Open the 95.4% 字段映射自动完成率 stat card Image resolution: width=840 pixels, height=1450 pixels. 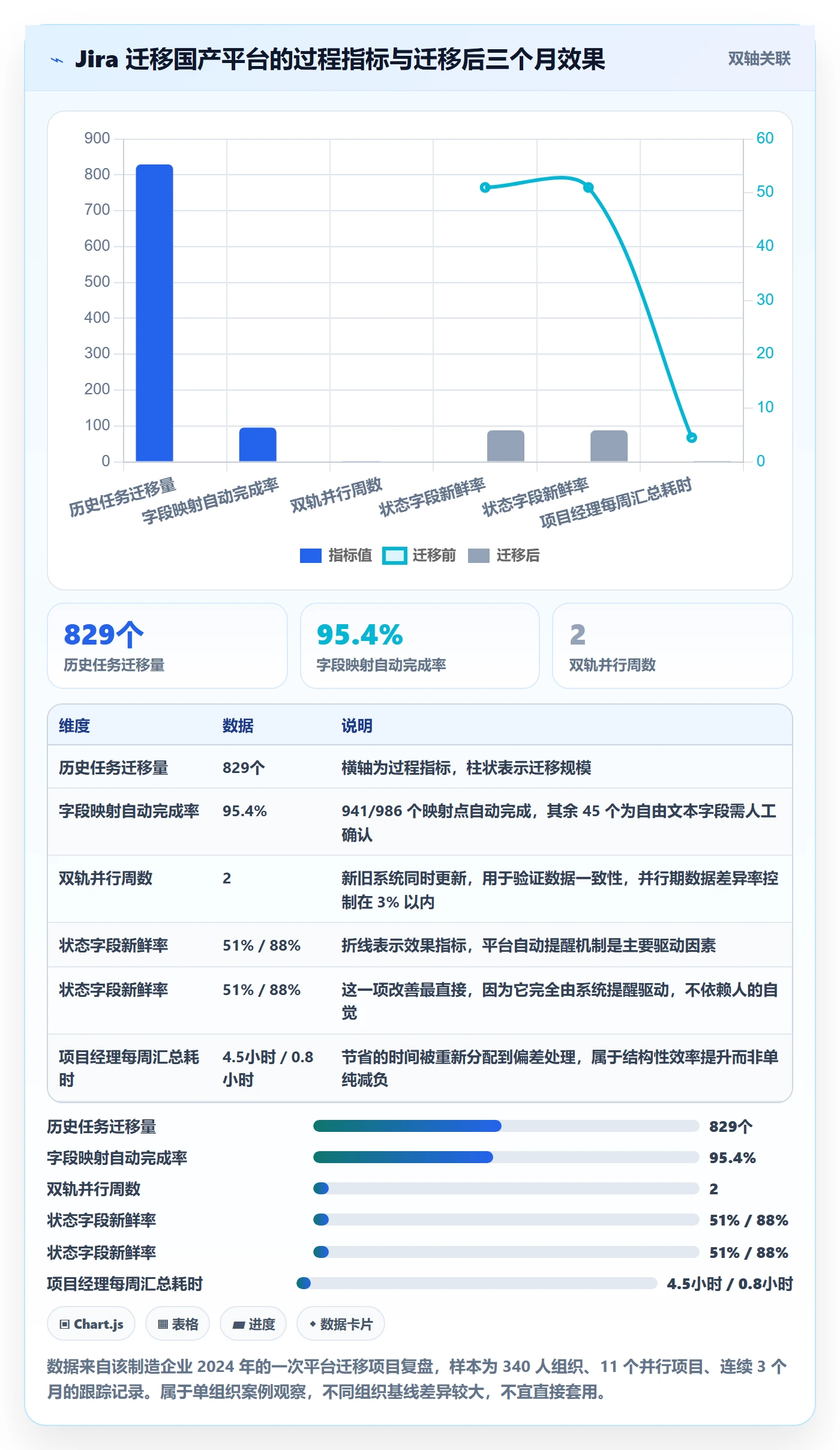pyautogui.click(x=420, y=646)
